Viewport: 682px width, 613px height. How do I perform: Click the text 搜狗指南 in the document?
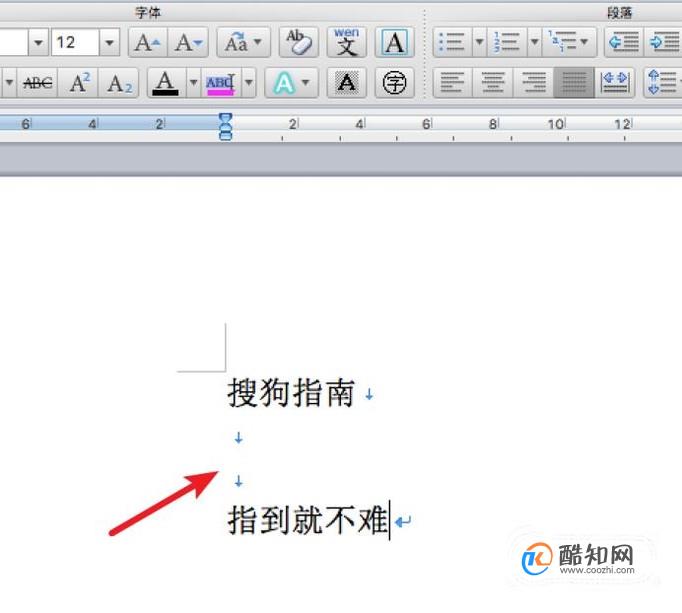(x=291, y=393)
